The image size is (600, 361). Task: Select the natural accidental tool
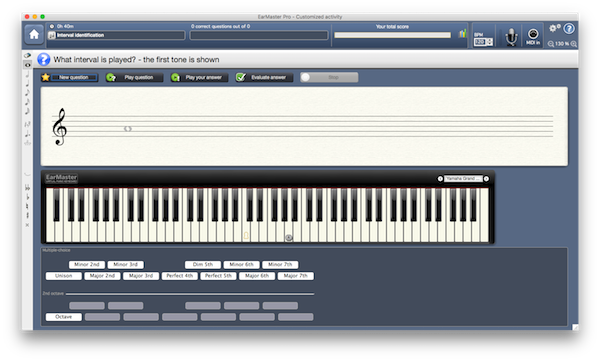(28, 206)
